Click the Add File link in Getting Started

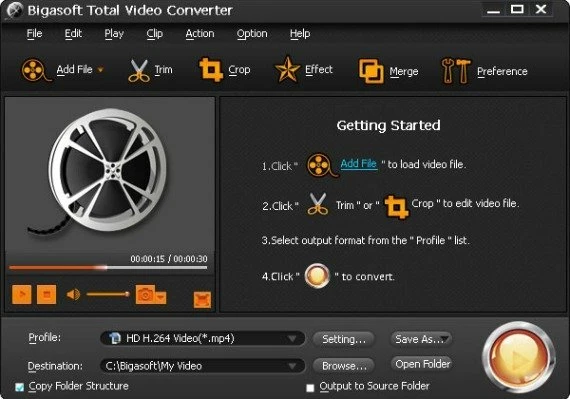[x=359, y=164]
